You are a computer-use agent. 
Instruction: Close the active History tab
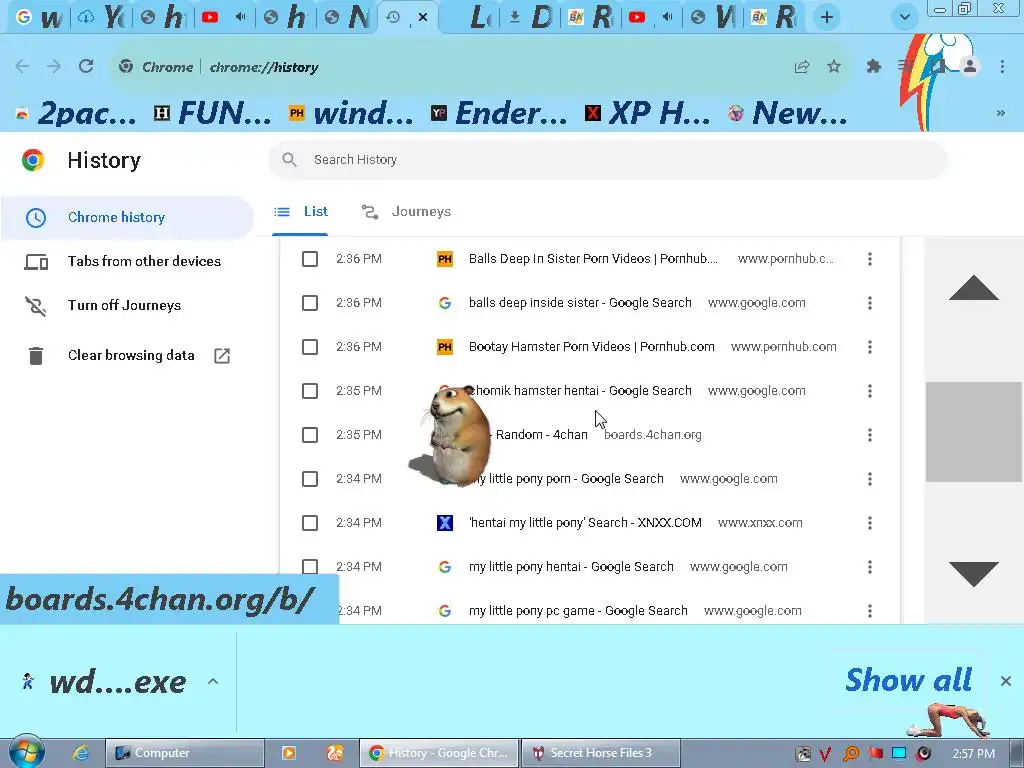click(x=423, y=17)
